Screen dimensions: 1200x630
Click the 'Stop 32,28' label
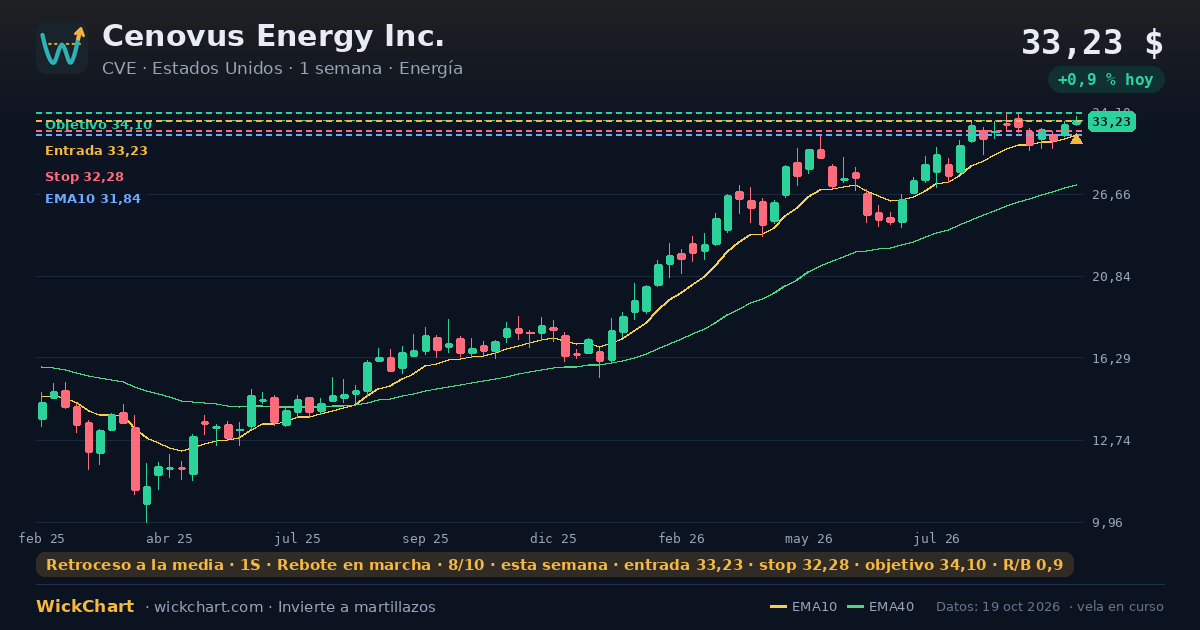pos(84,177)
